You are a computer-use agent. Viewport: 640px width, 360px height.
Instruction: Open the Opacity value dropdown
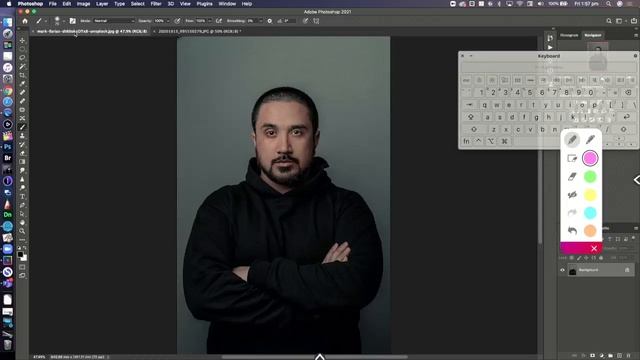click(168, 21)
